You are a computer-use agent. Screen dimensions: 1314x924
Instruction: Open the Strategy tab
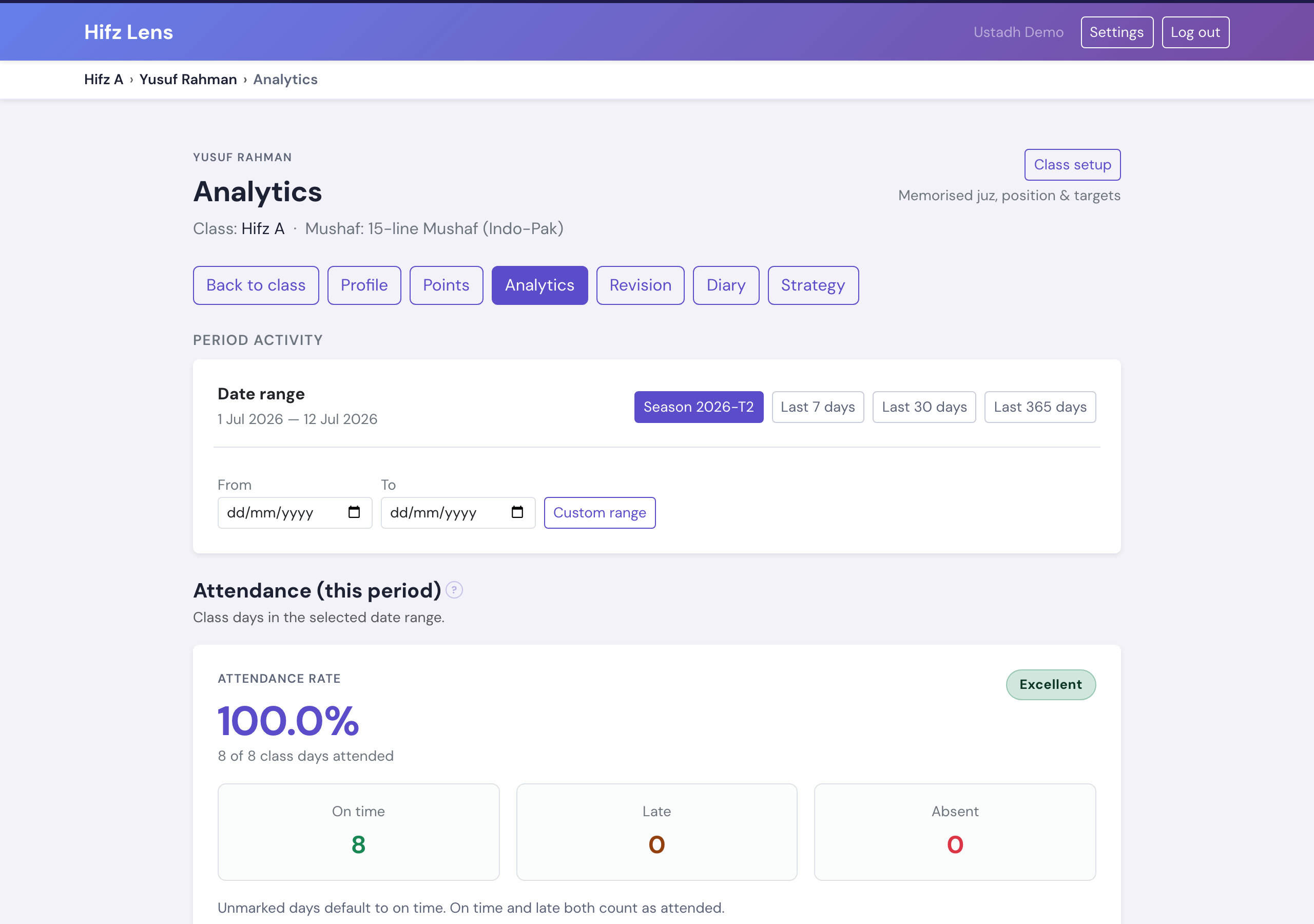(813, 285)
